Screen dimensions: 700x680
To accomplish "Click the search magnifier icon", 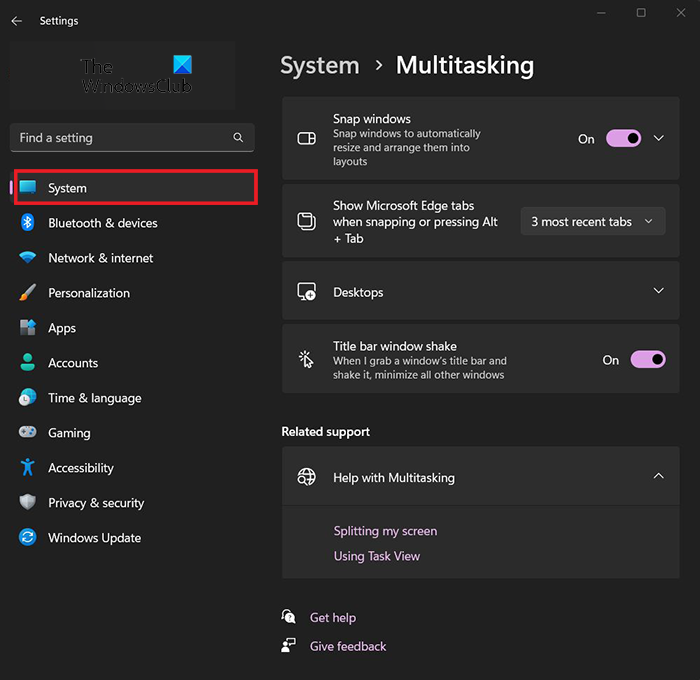I will click(238, 138).
